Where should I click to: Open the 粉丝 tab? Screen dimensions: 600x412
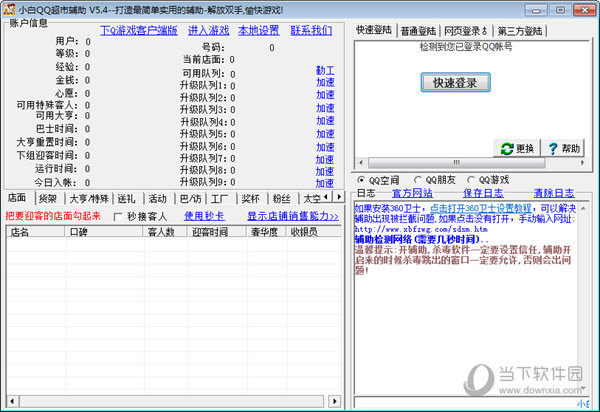[282, 199]
